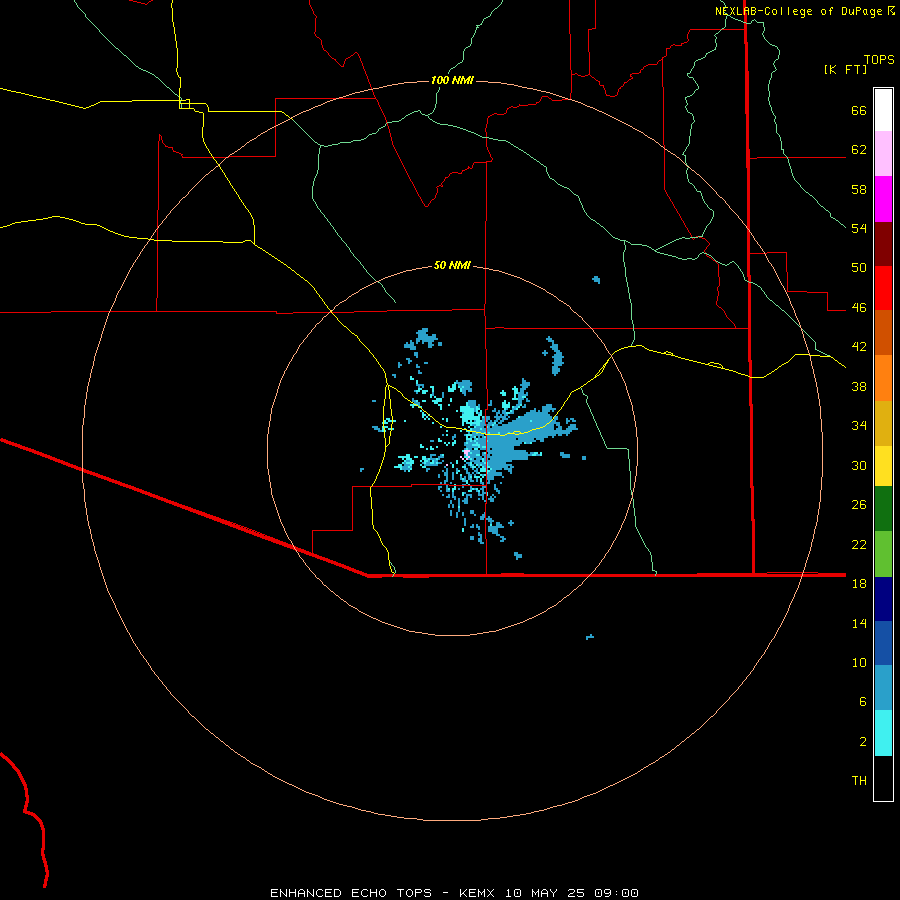
Task: Click the 62 legend value
Action: [859, 150]
